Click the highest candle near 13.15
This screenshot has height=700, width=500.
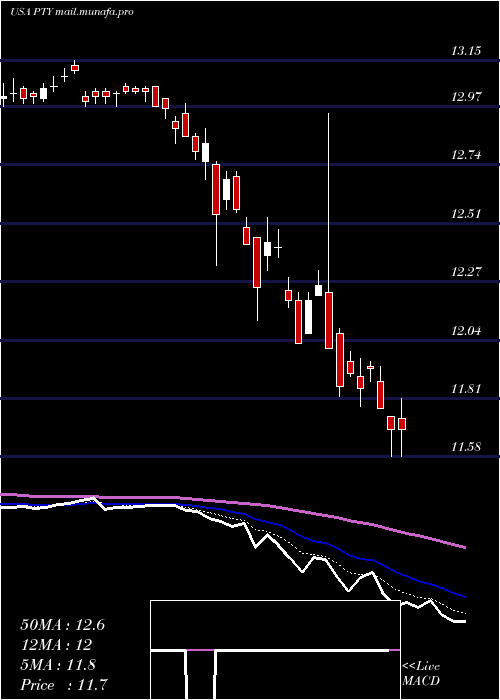click(75, 67)
